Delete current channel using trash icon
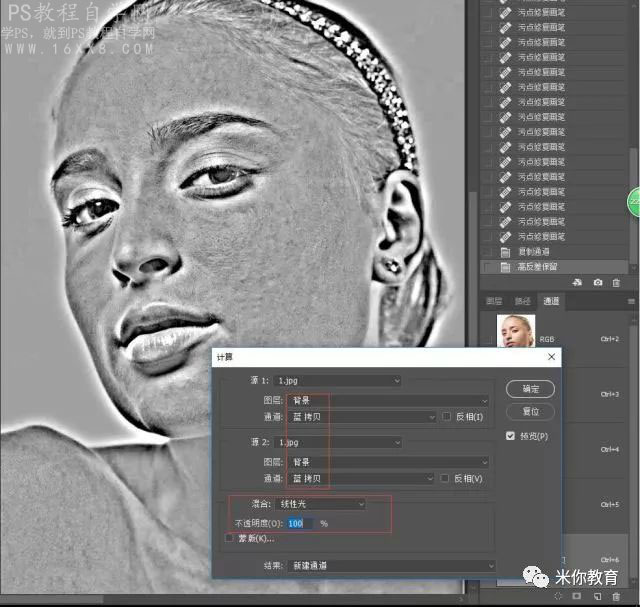The image size is (640, 607). click(616, 596)
